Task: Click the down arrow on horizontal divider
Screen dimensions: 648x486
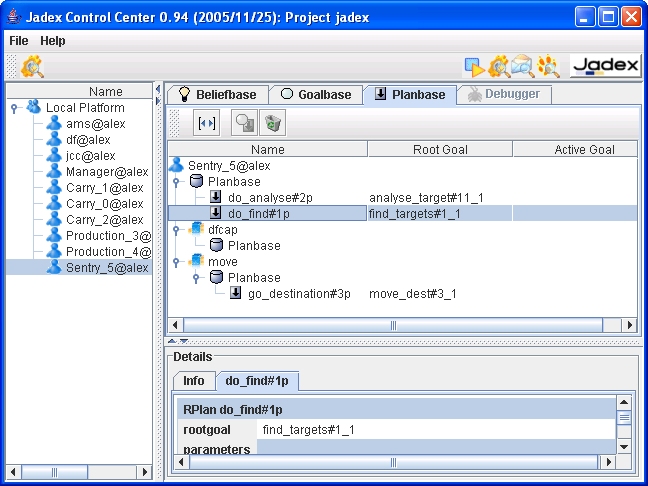Action: pyautogui.click(x=184, y=341)
